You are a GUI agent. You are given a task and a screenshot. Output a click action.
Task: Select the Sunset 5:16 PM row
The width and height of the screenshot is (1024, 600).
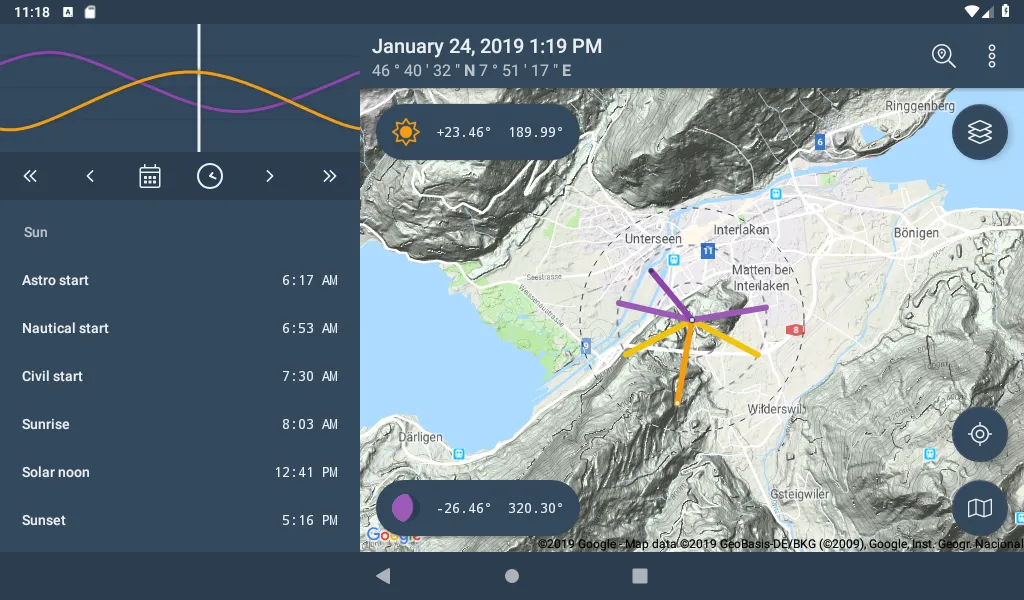click(180, 520)
